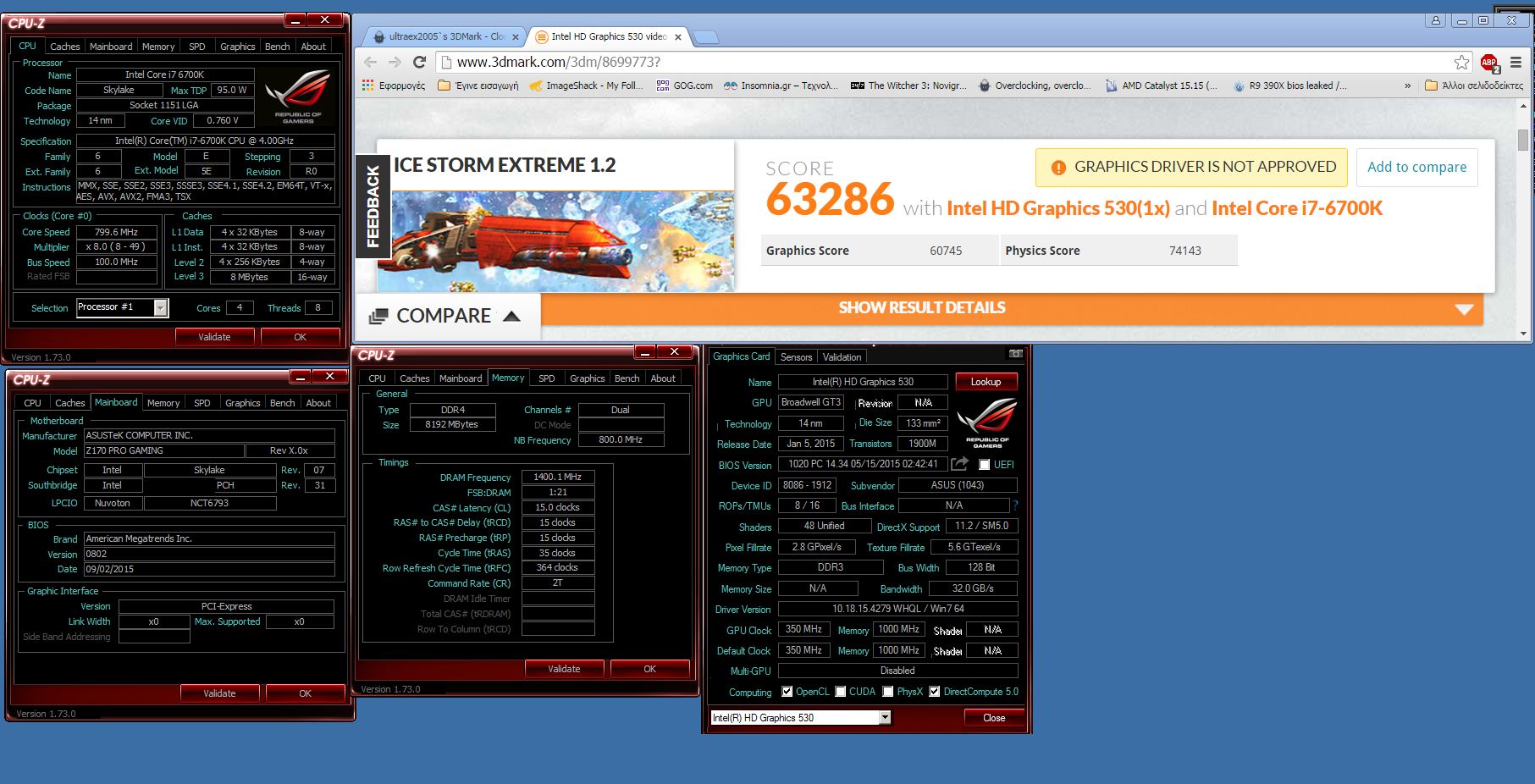
Task: Toggle the UEFI checkbox in GPU-Z
Action: (x=984, y=465)
